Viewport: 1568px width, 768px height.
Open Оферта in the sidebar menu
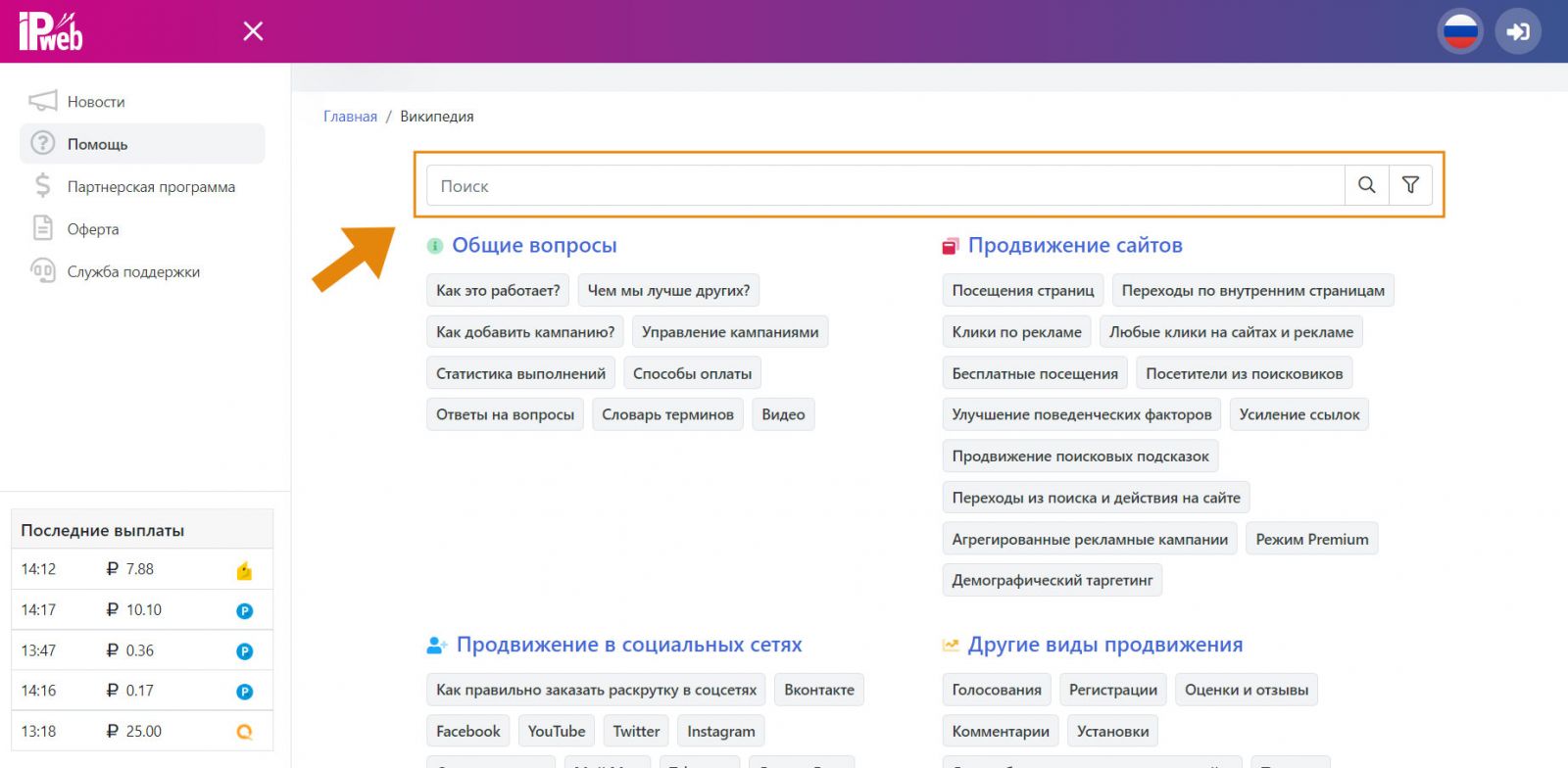pos(92,229)
